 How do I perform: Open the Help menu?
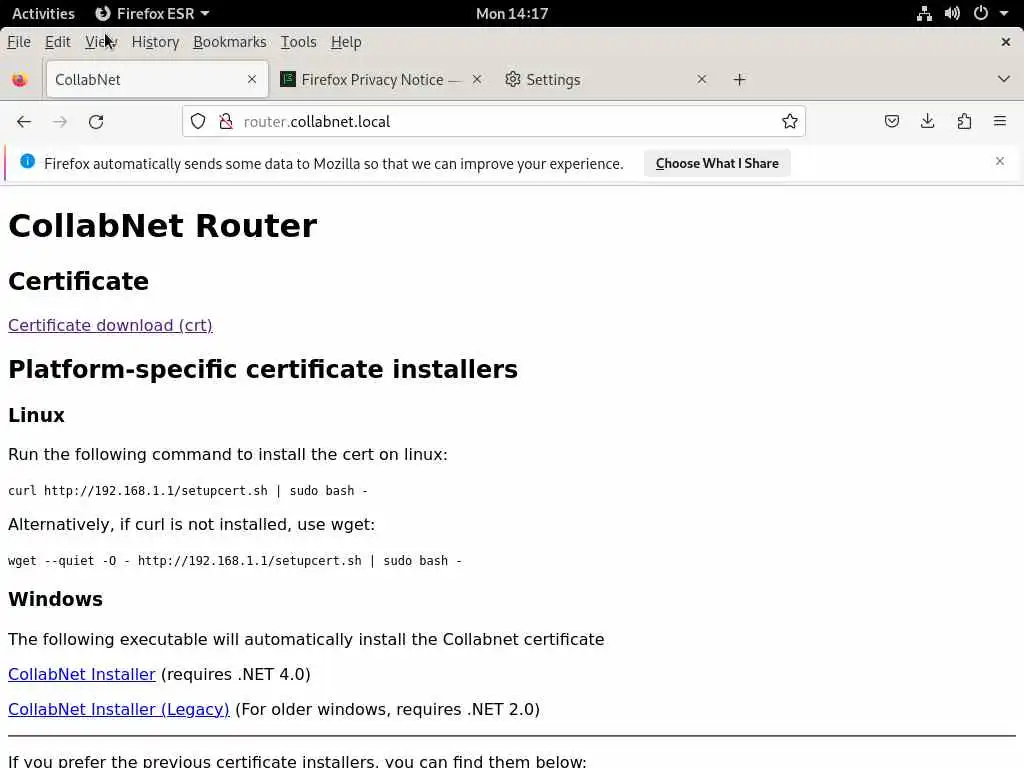click(x=346, y=42)
